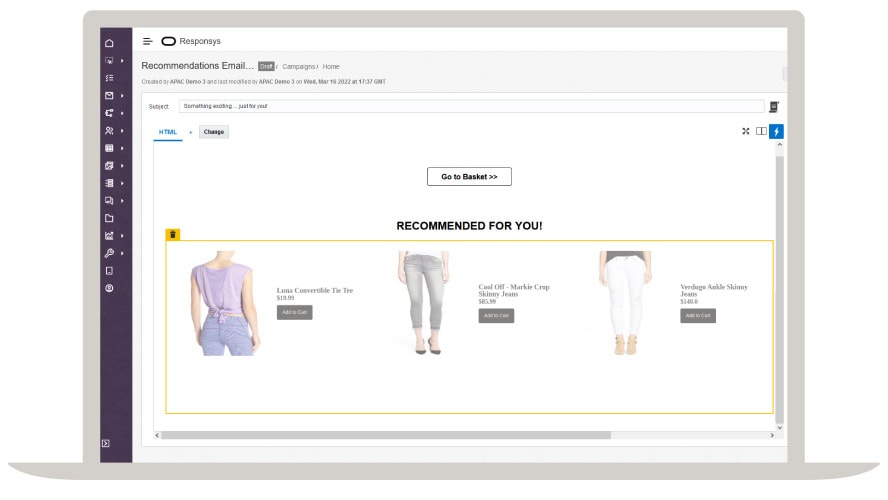Expand the Data table submenu arrow
The image size is (888, 500).
[x=122, y=148]
